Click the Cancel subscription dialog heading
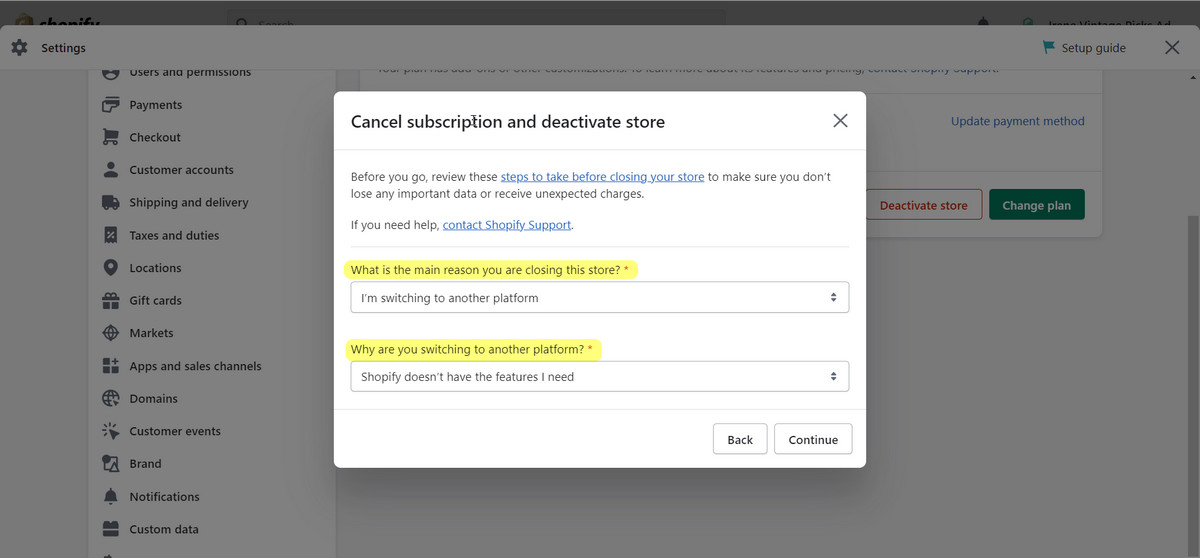1200x558 pixels. pos(507,121)
